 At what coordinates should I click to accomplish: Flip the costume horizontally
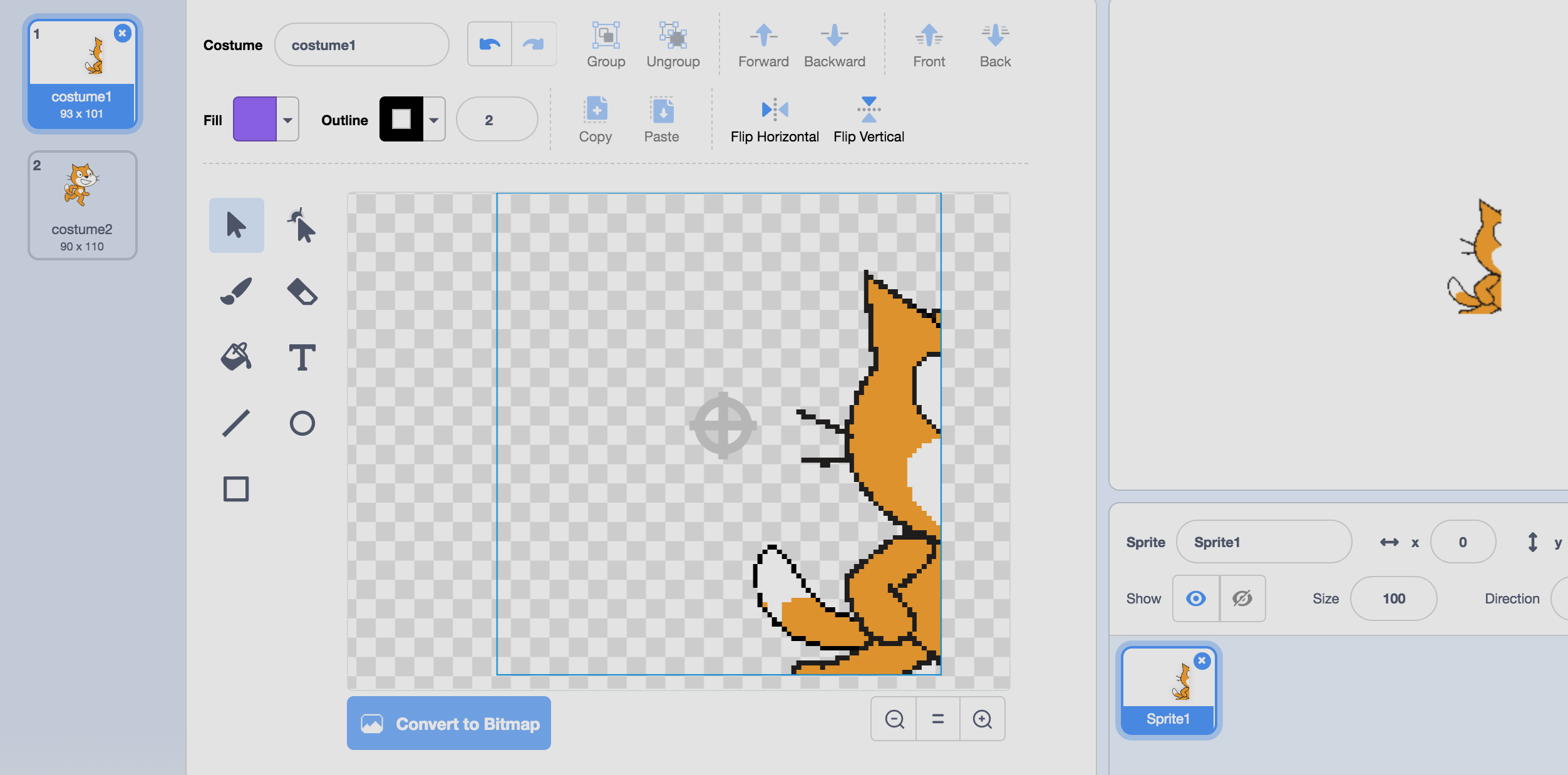[x=775, y=119]
